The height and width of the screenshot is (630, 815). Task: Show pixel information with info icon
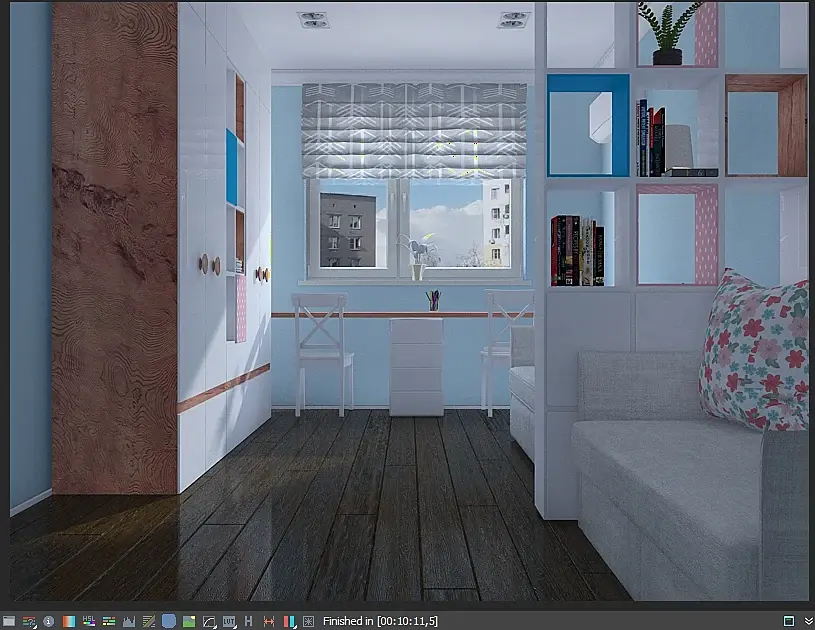(x=49, y=621)
